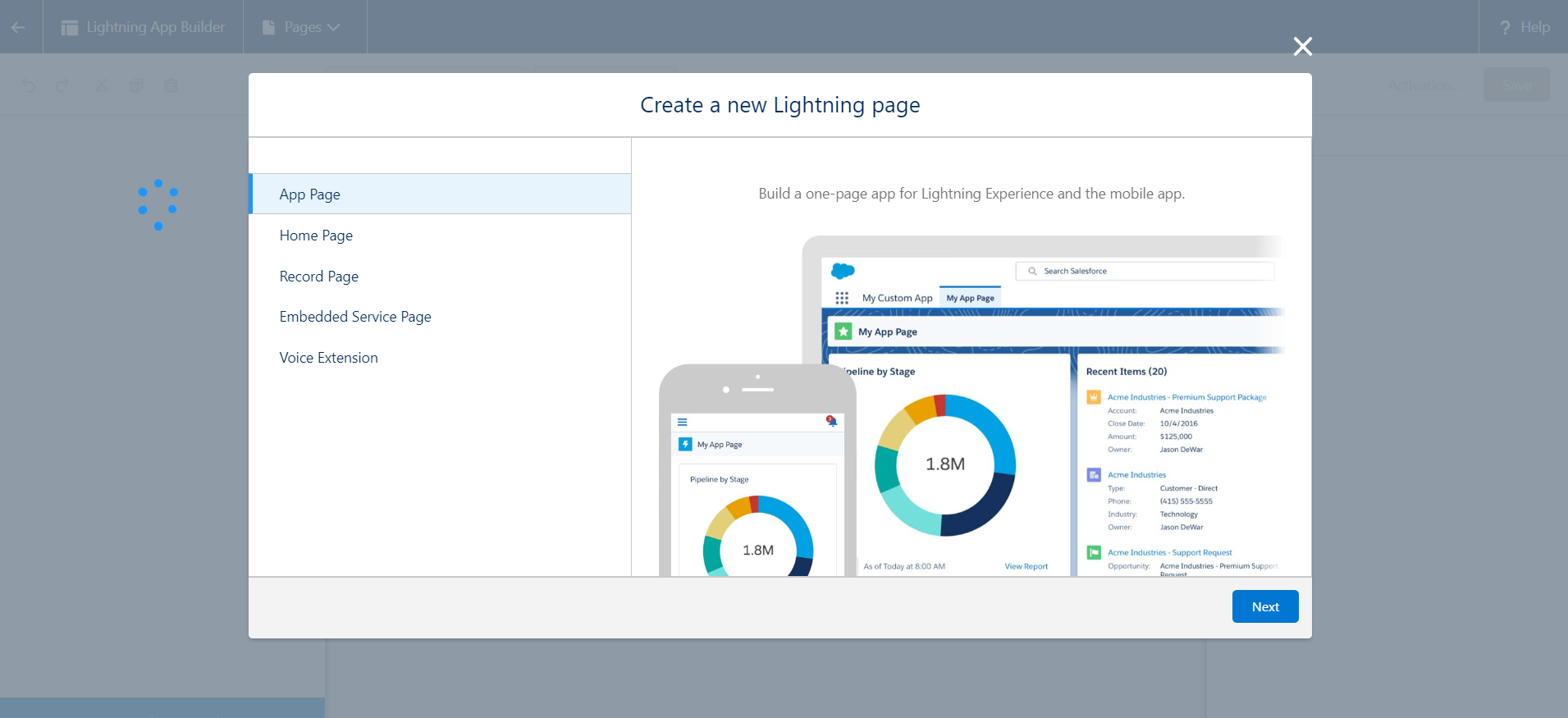Image resolution: width=1568 pixels, height=718 pixels.
Task: Click the App Page preview illustration
Action: pyautogui.click(x=971, y=405)
